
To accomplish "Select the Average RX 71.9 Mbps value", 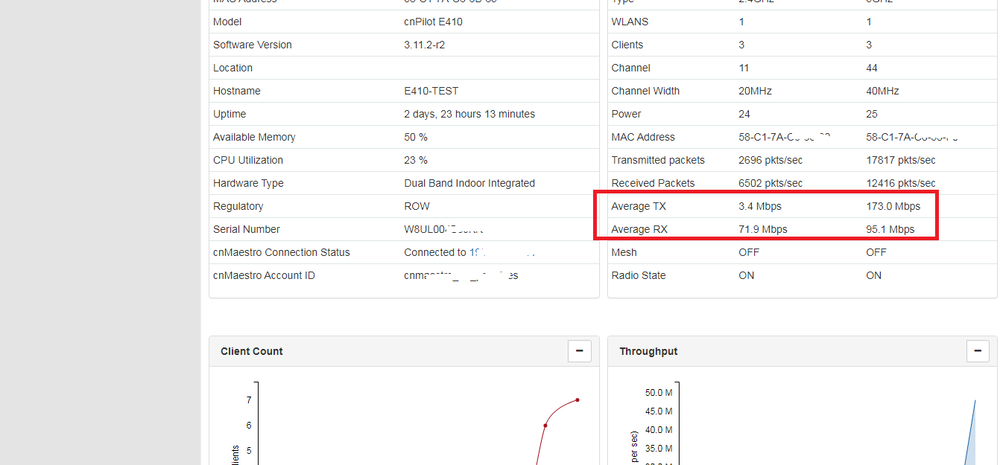I will point(763,230).
